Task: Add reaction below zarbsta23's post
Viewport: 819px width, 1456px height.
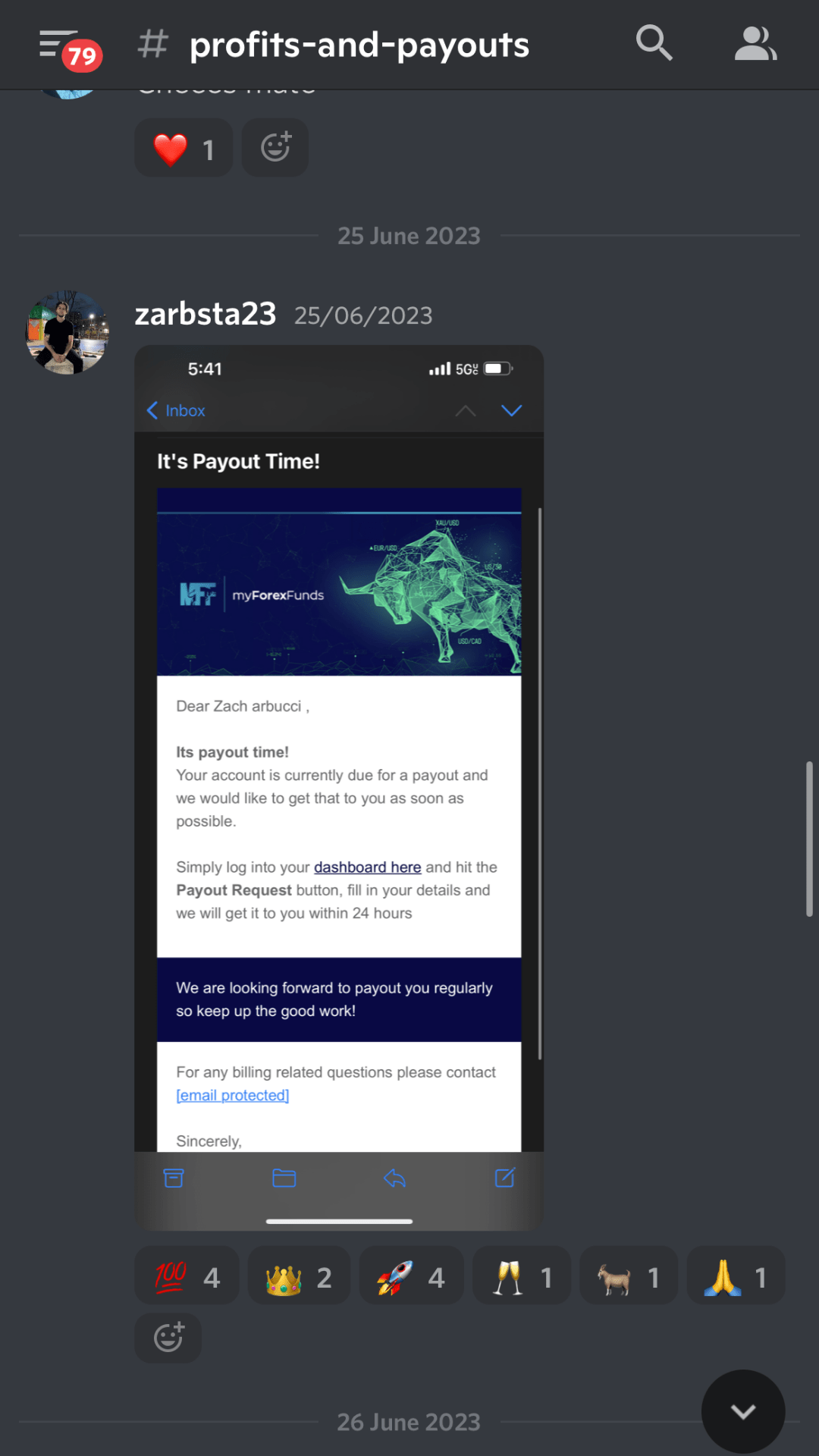Action: 168,1337
